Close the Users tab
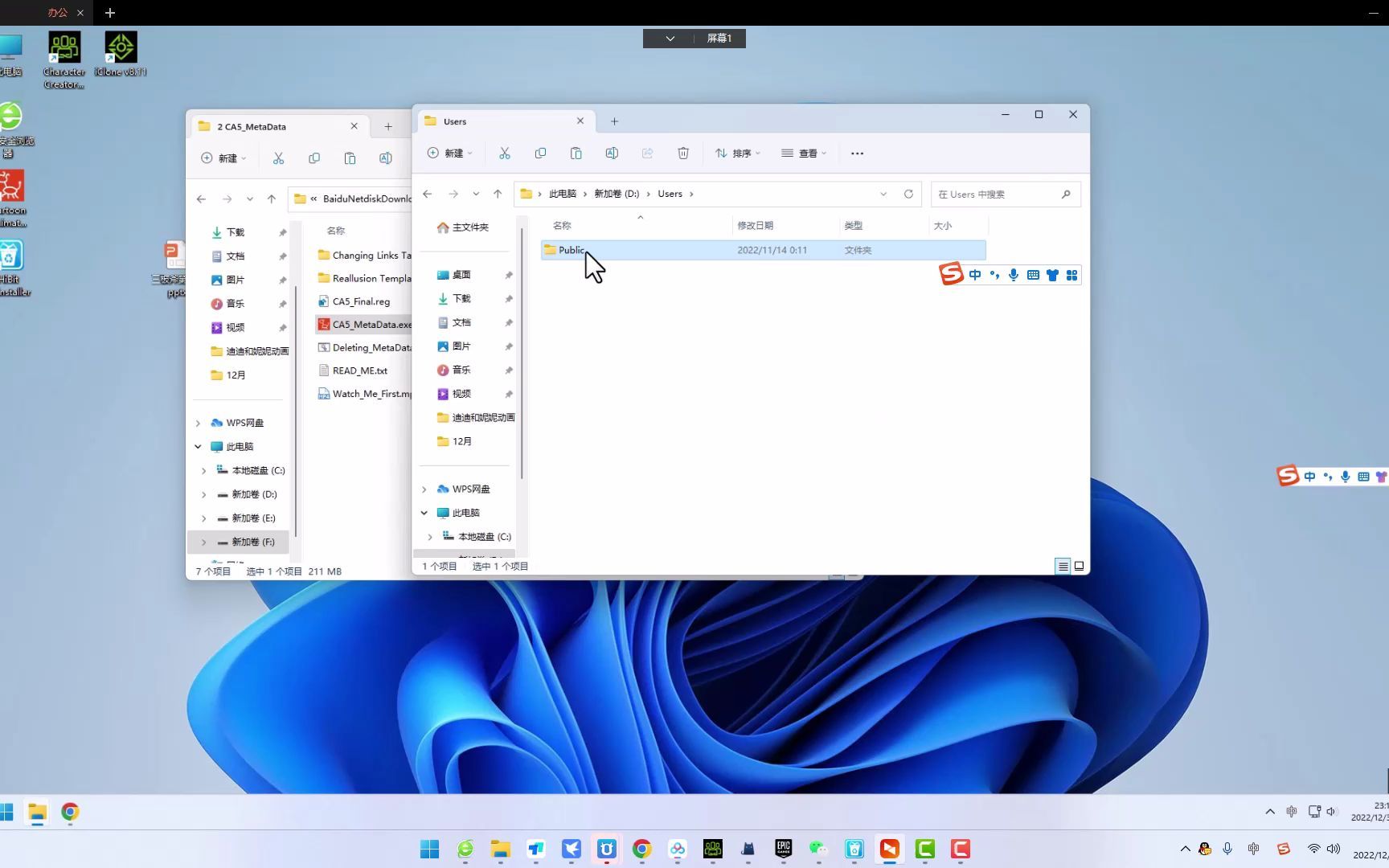1389x868 pixels. point(580,121)
